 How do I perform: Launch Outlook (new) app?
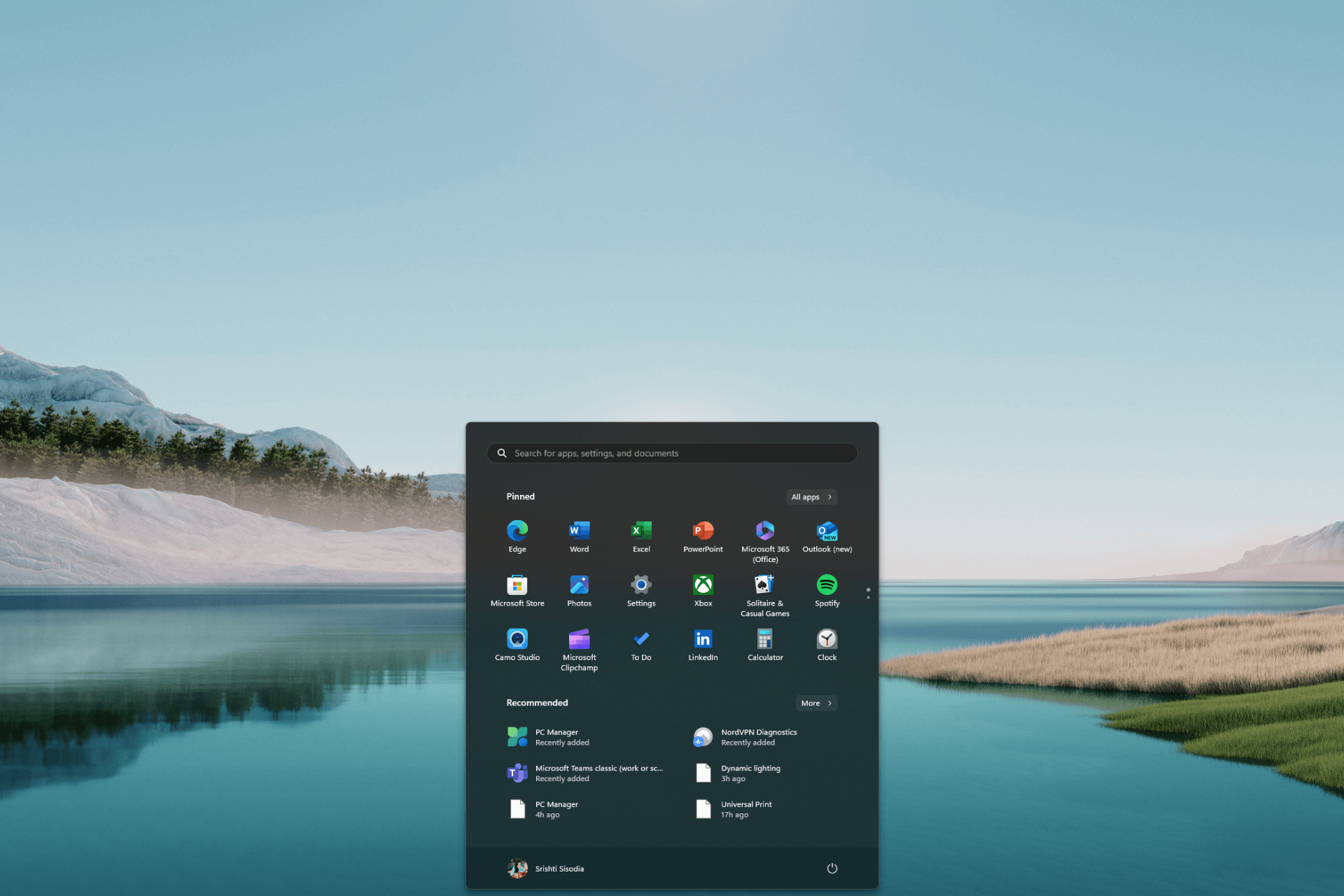click(827, 537)
